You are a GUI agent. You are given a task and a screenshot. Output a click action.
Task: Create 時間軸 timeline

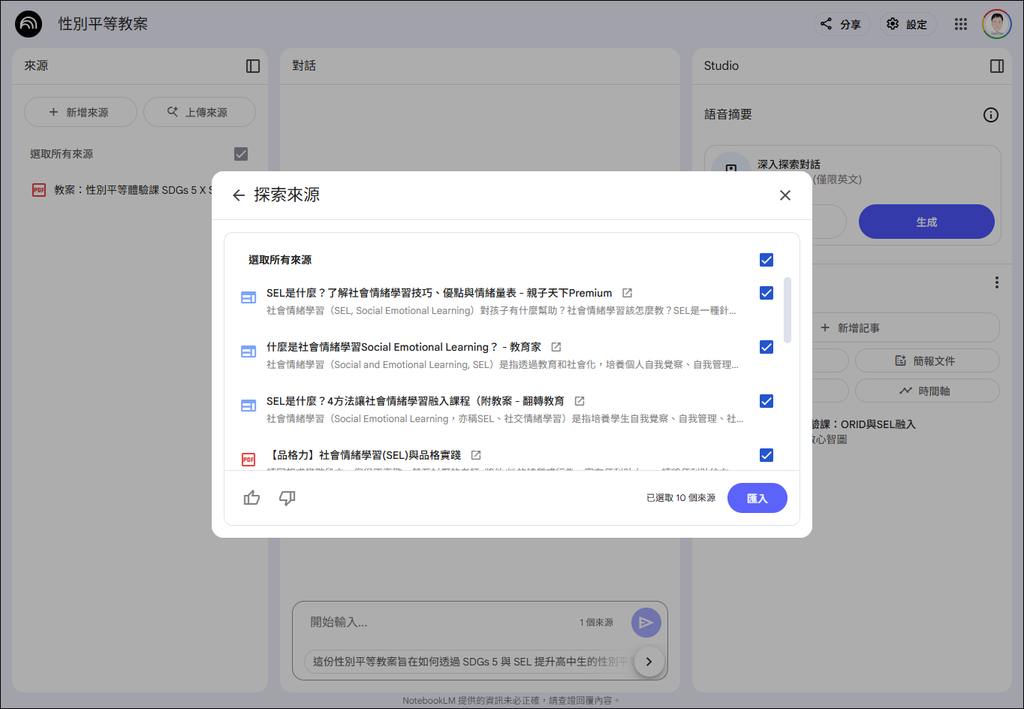coord(927,390)
